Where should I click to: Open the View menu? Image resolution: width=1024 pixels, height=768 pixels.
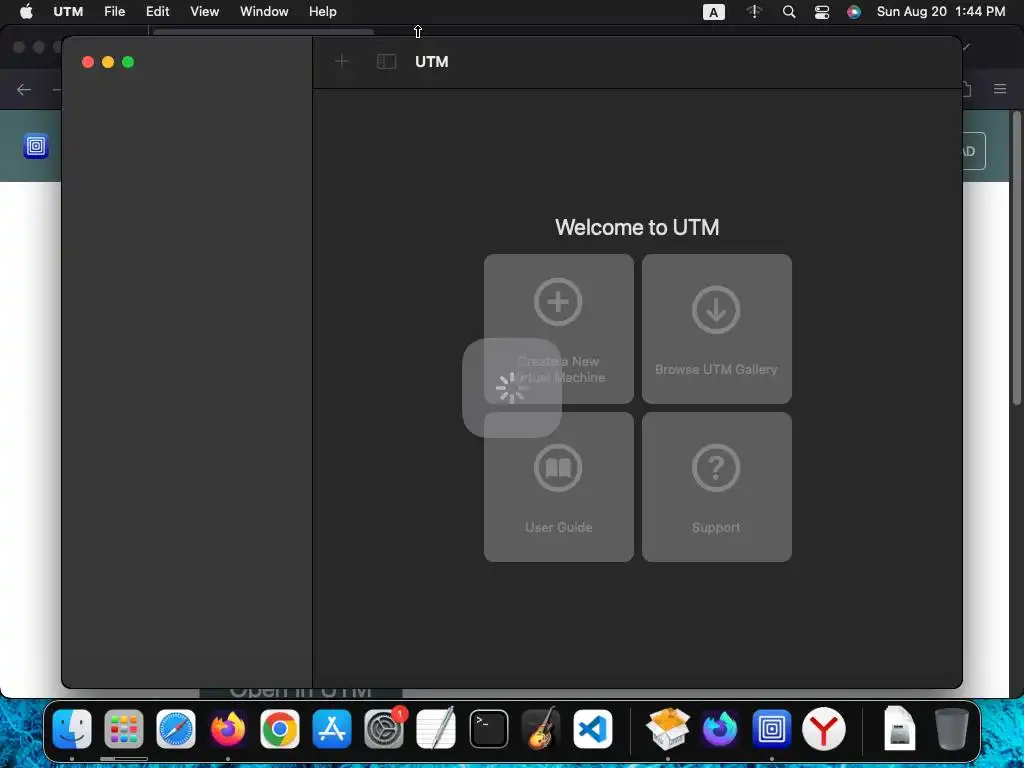(204, 12)
